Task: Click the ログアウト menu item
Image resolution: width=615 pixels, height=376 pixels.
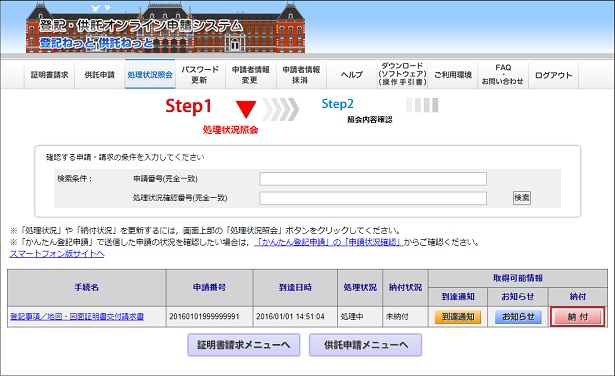Action: [x=553, y=74]
